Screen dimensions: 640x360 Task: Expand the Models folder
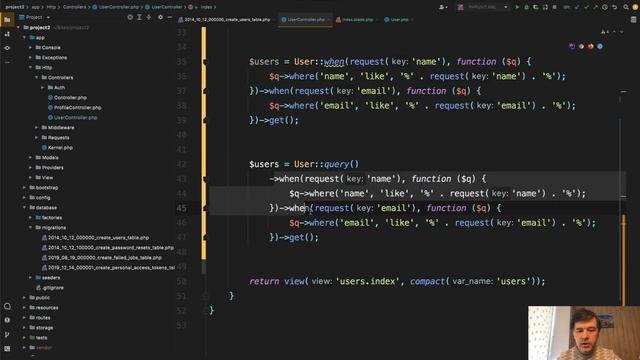(x=30, y=158)
